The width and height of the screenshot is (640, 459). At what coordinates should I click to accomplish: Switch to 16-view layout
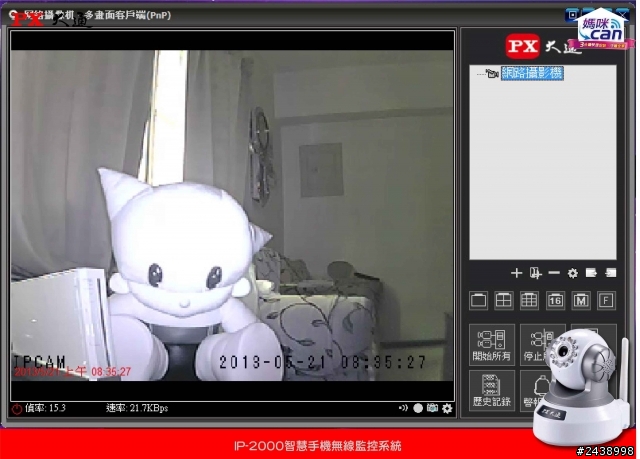click(555, 301)
